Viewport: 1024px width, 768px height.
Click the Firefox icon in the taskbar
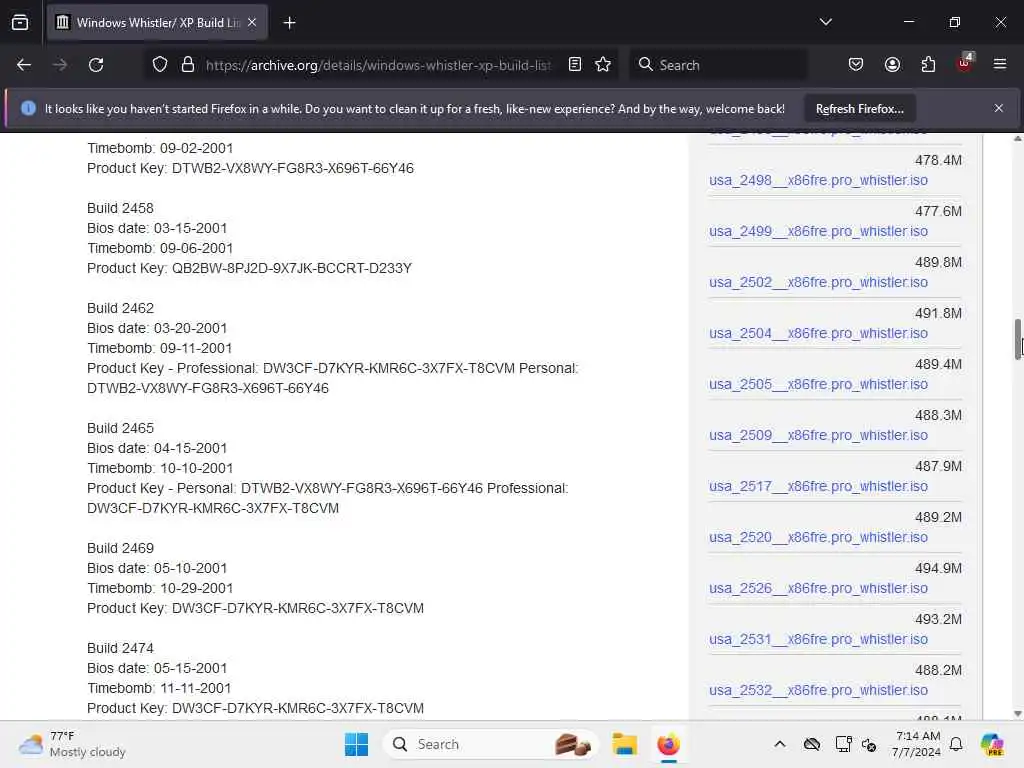(668, 744)
